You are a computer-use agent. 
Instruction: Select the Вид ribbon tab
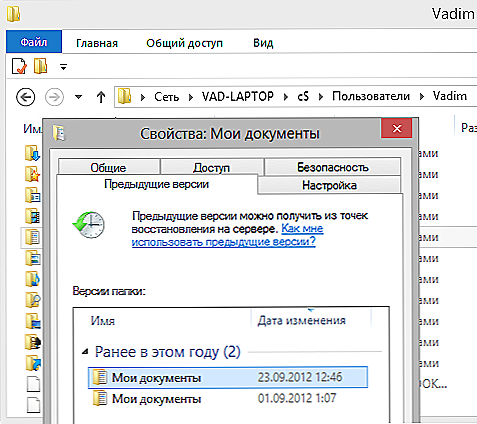263,43
